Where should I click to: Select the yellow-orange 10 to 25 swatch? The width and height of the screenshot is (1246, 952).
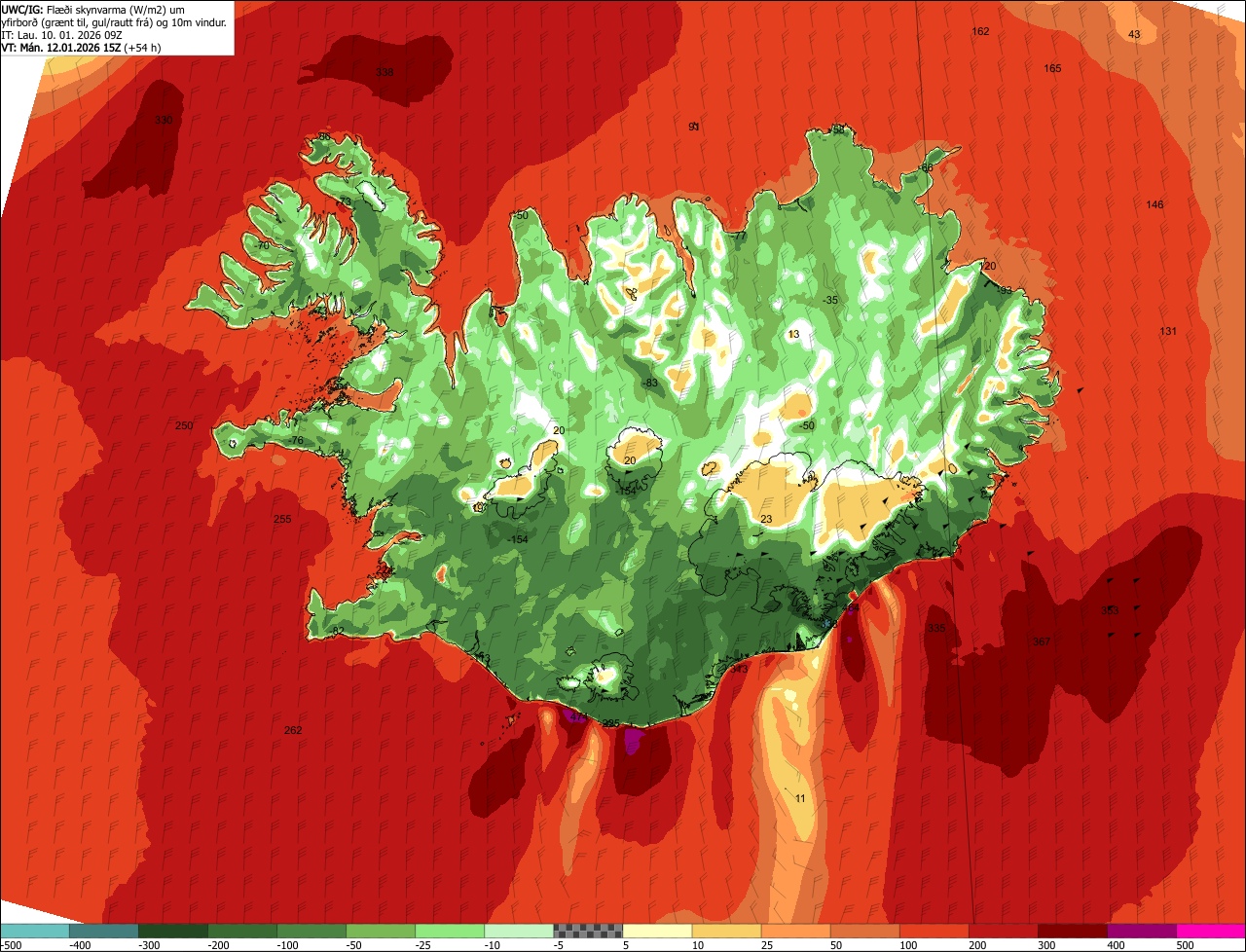coord(726,931)
